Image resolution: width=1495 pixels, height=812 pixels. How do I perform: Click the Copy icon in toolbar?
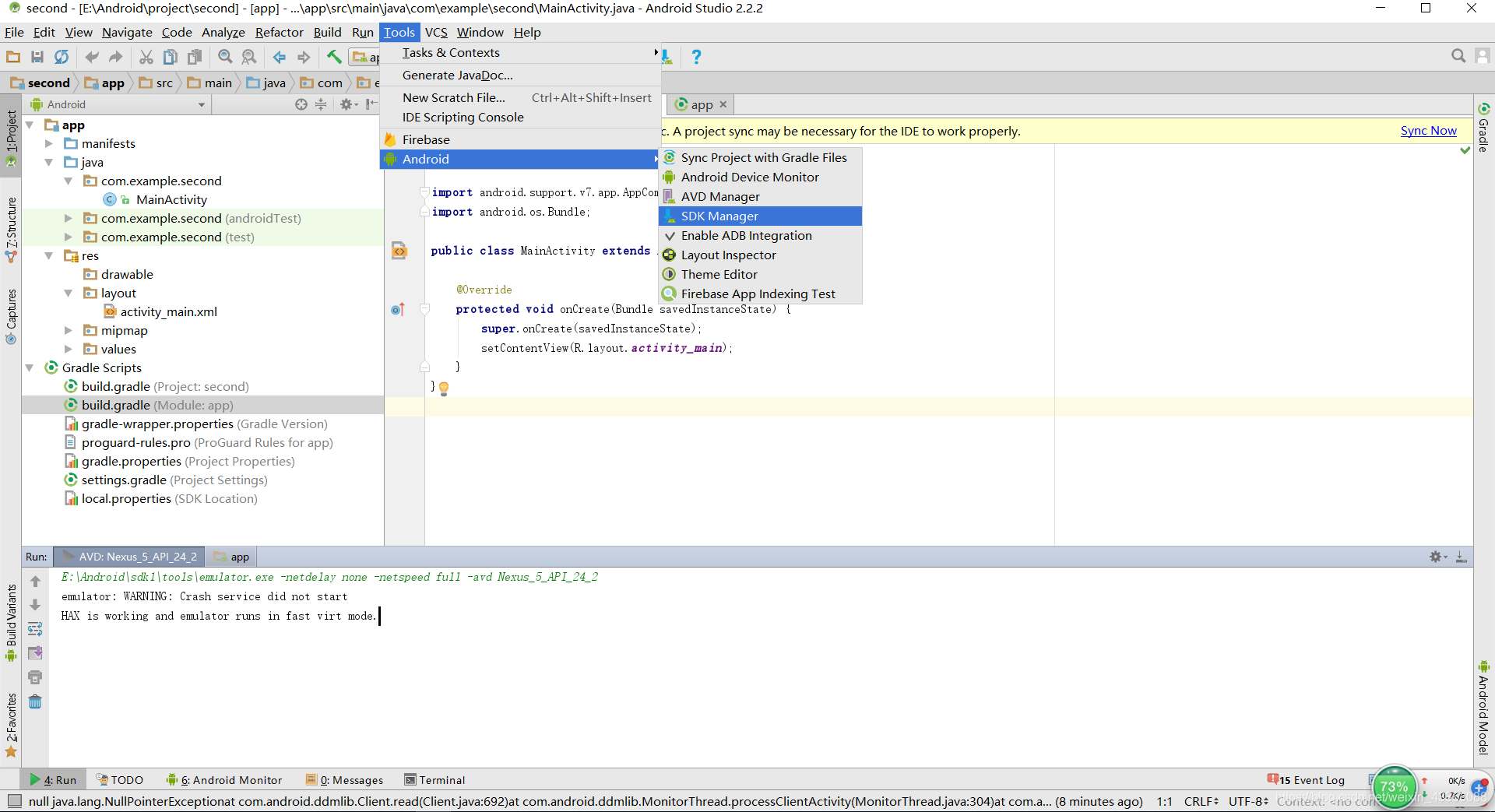[x=170, y=57]
